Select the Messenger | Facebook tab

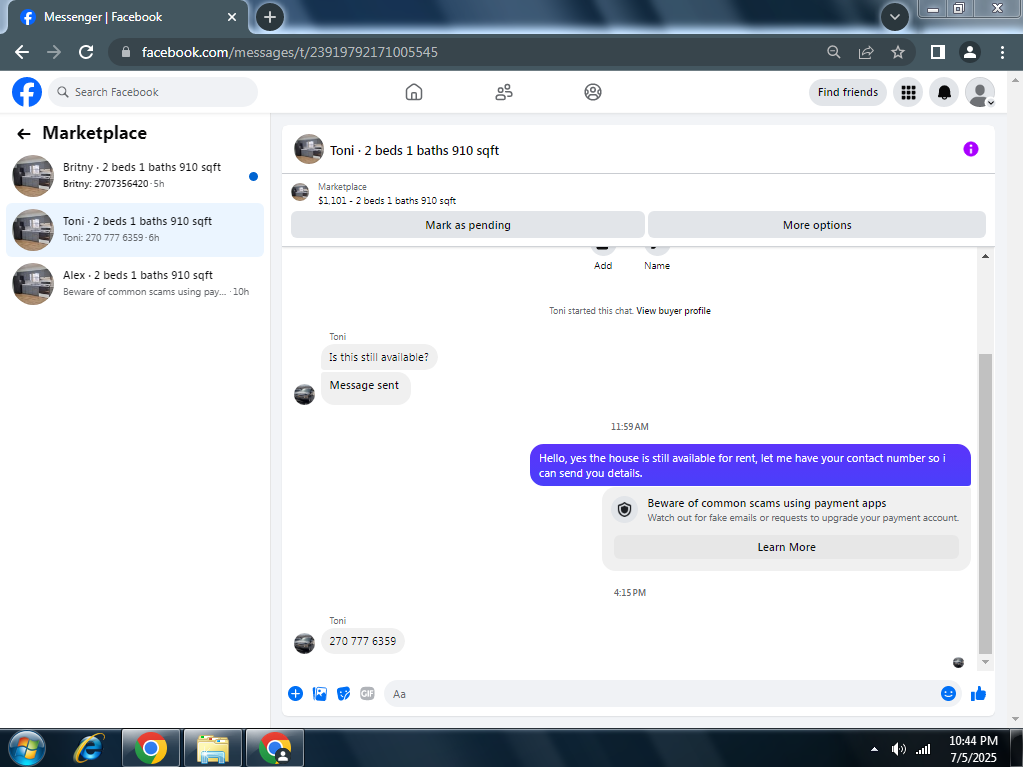point(127,17)
